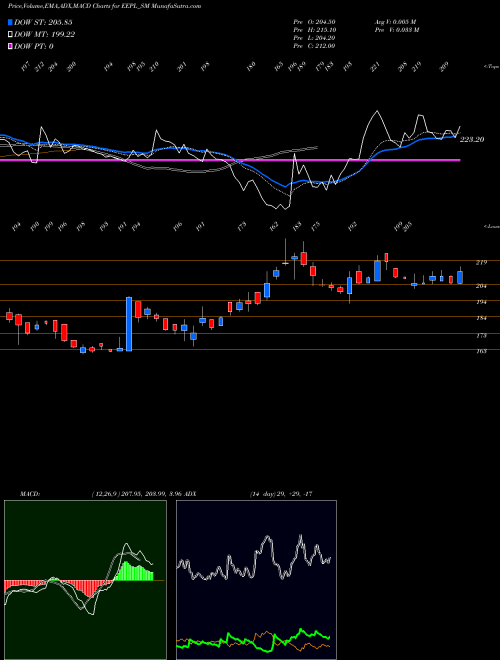Click the magenta DOW PT legend swatch

pos(10,46)
